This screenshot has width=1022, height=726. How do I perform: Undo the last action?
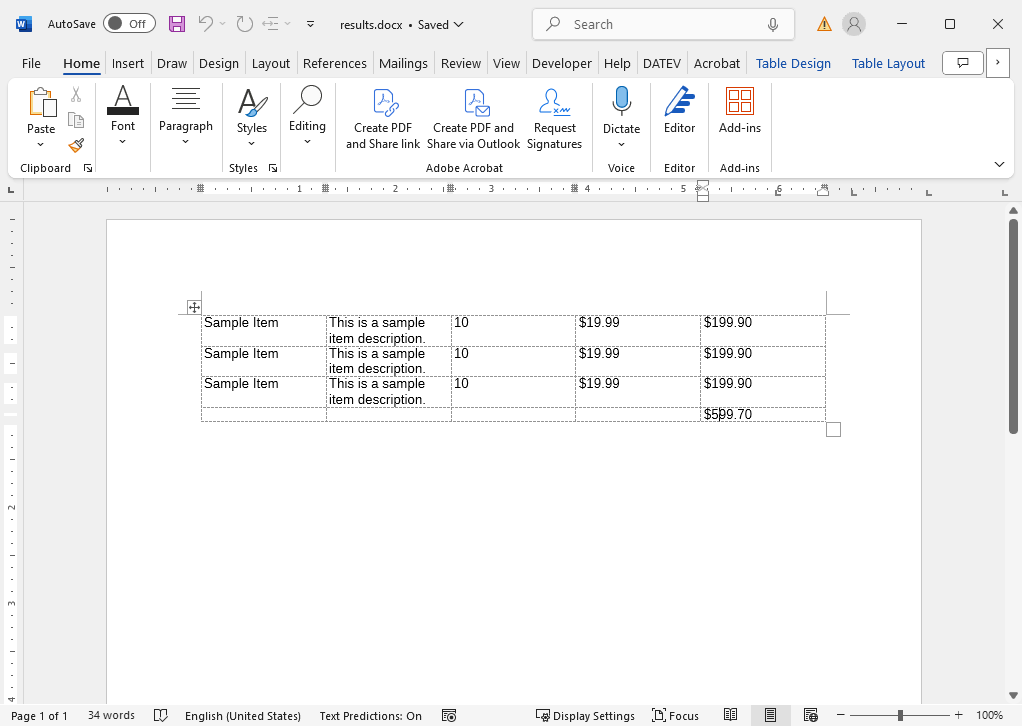(206, 24)
